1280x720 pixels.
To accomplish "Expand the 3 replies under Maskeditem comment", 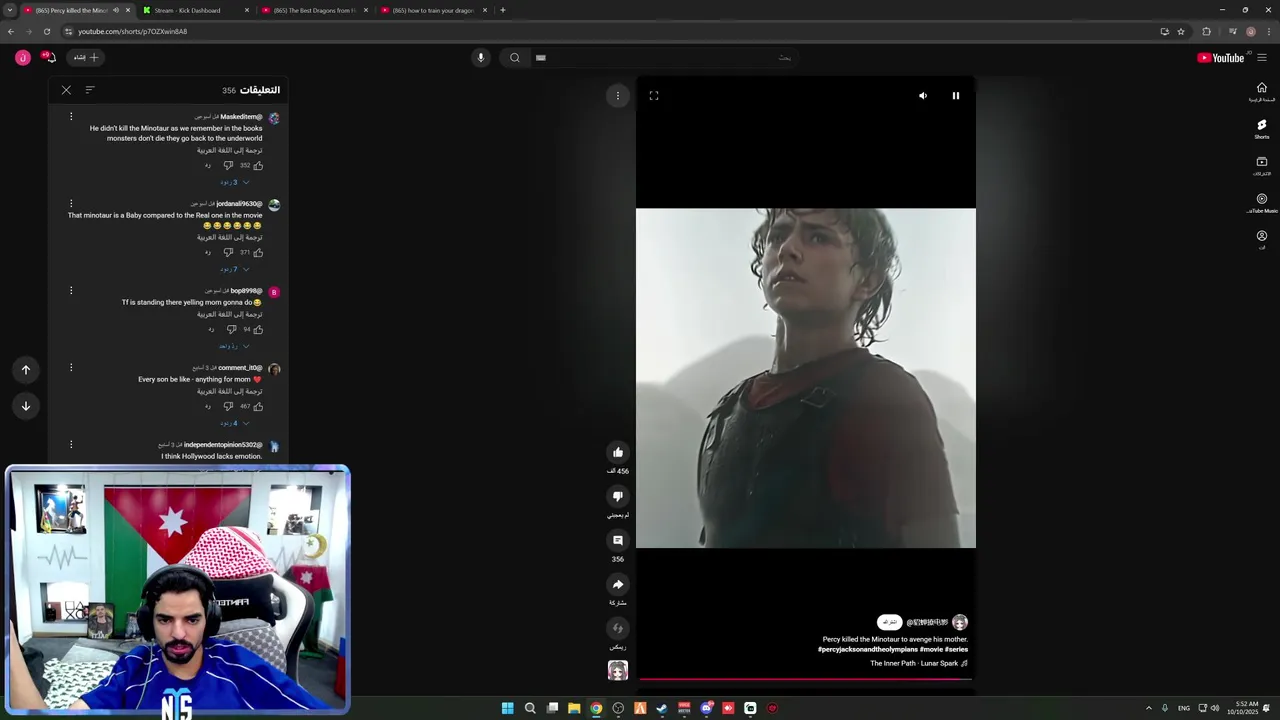I will pyautogui.click(x=234, y=182).
